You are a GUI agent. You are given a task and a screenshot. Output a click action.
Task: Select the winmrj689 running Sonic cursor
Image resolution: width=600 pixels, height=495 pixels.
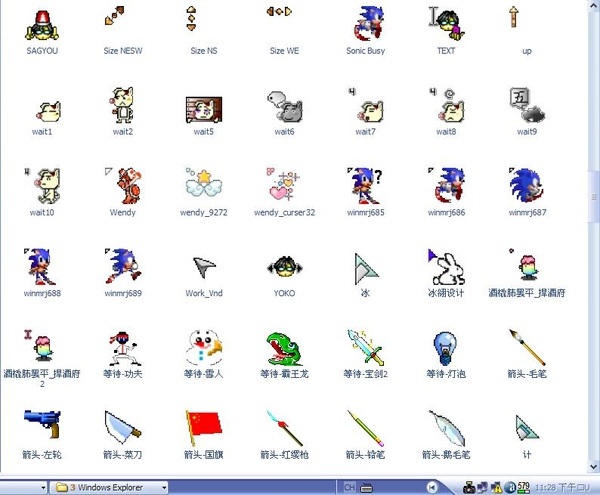[x=123, y=266]
